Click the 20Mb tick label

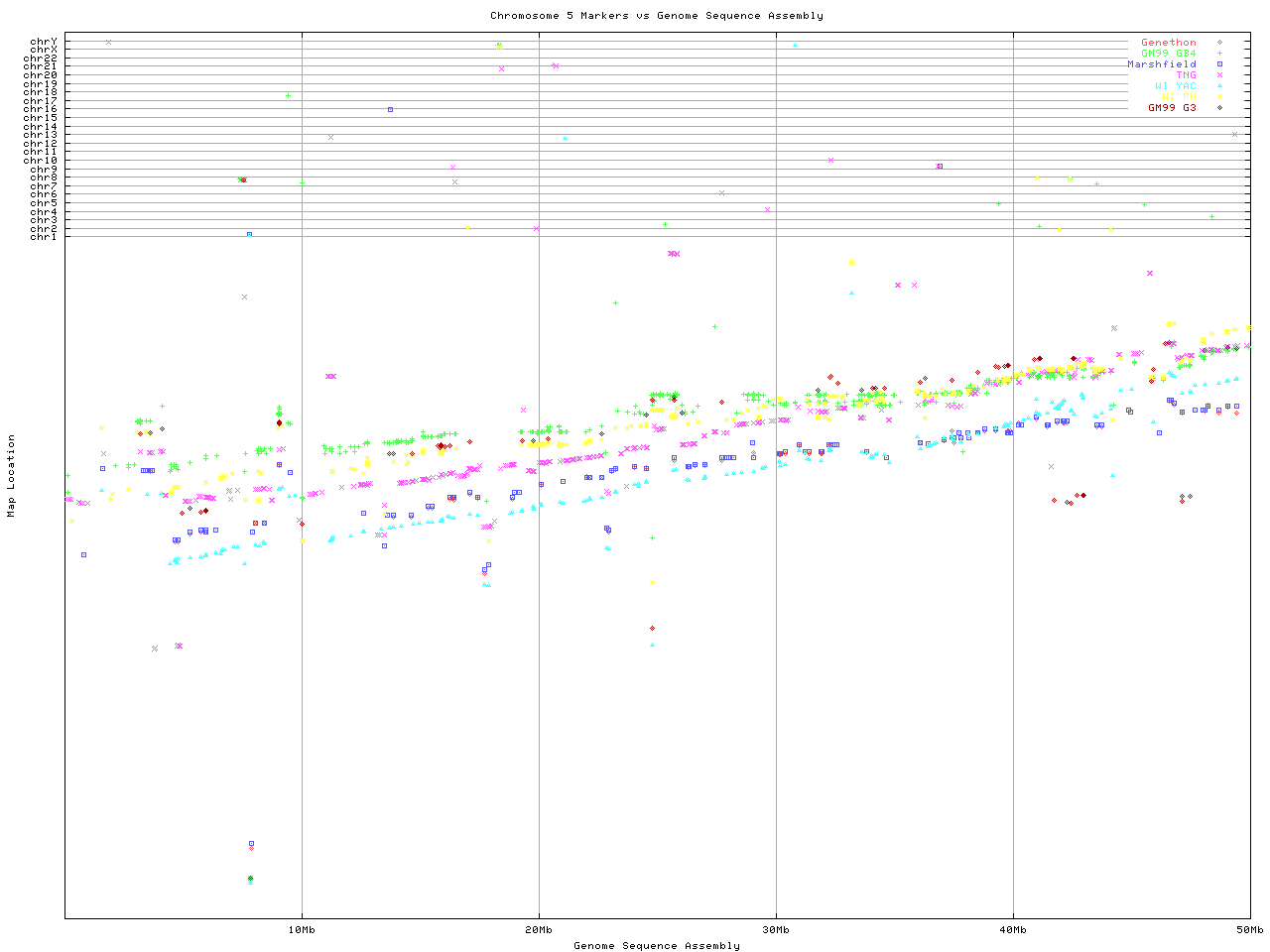(x=539, y=930)
